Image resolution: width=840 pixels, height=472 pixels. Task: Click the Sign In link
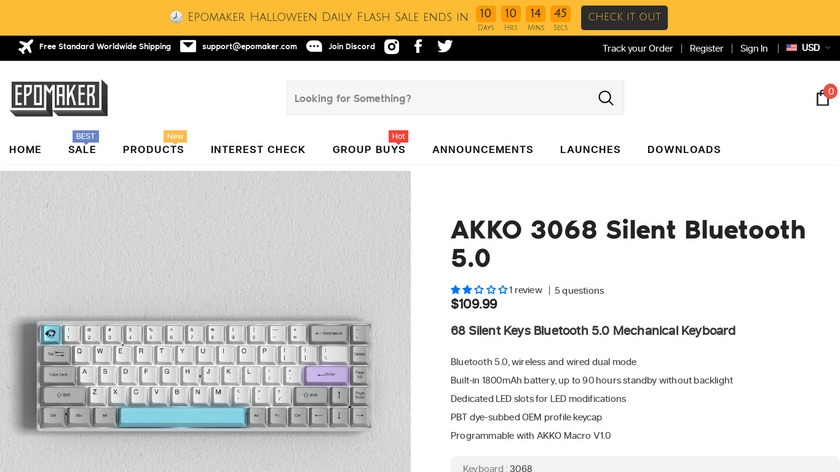[754, 48]
